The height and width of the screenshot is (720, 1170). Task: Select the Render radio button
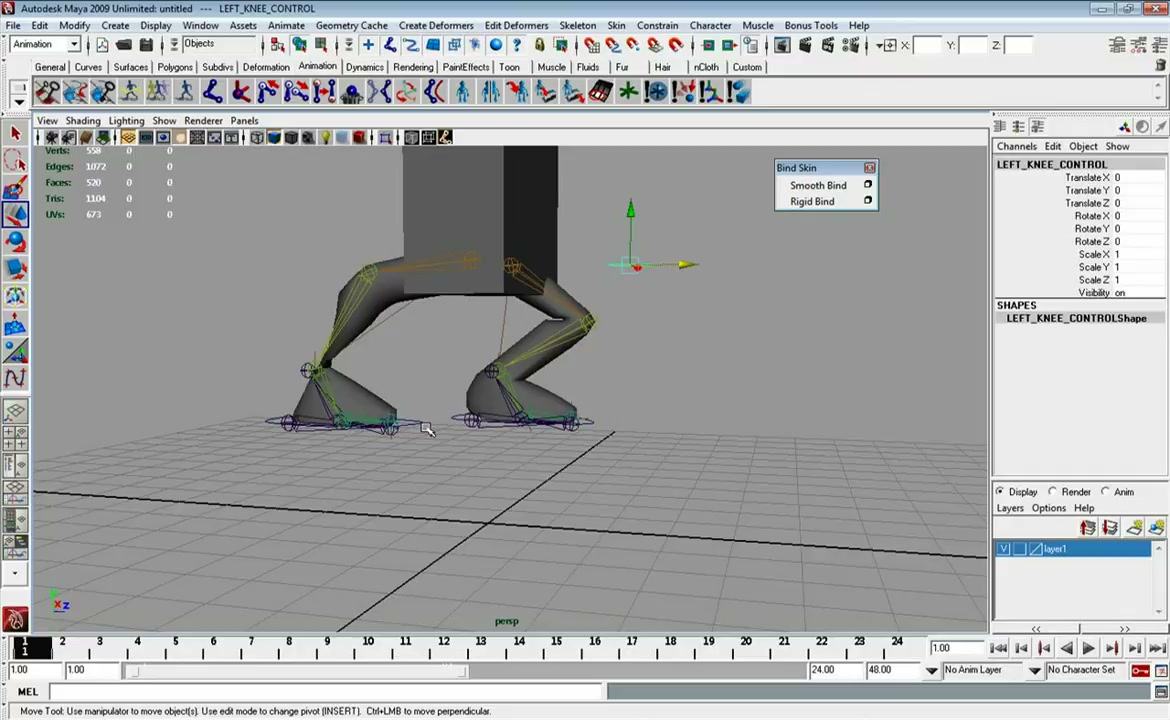[x=1052, y=492]
